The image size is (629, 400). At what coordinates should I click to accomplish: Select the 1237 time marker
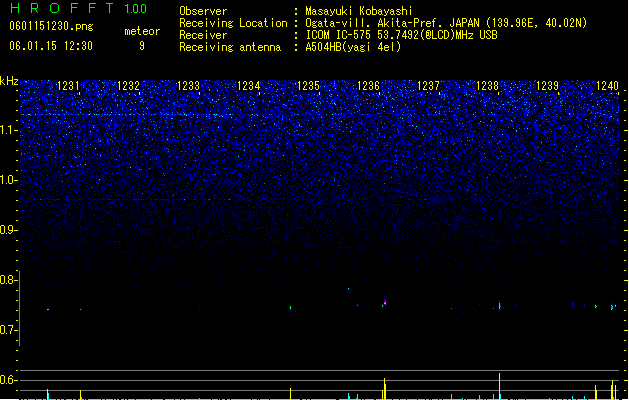pyautogui.click(x=428, y=86)
